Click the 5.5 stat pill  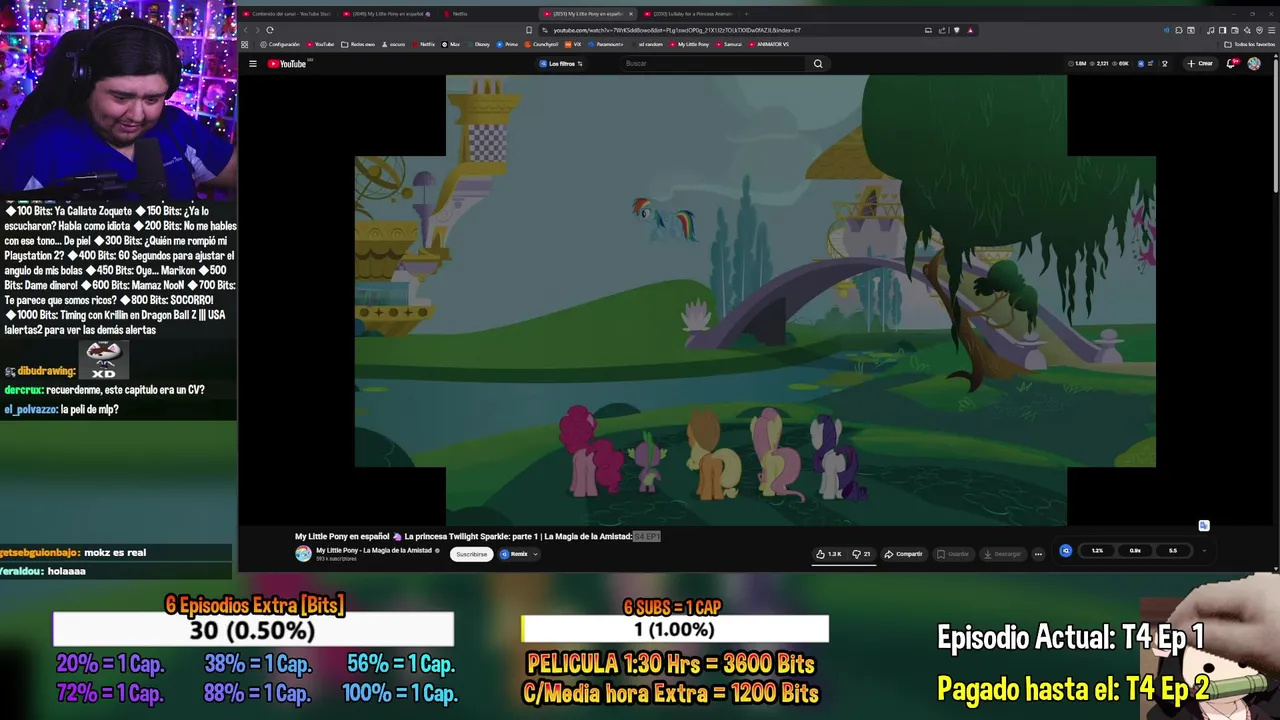pyautogui.click(x=1173, y=551)
